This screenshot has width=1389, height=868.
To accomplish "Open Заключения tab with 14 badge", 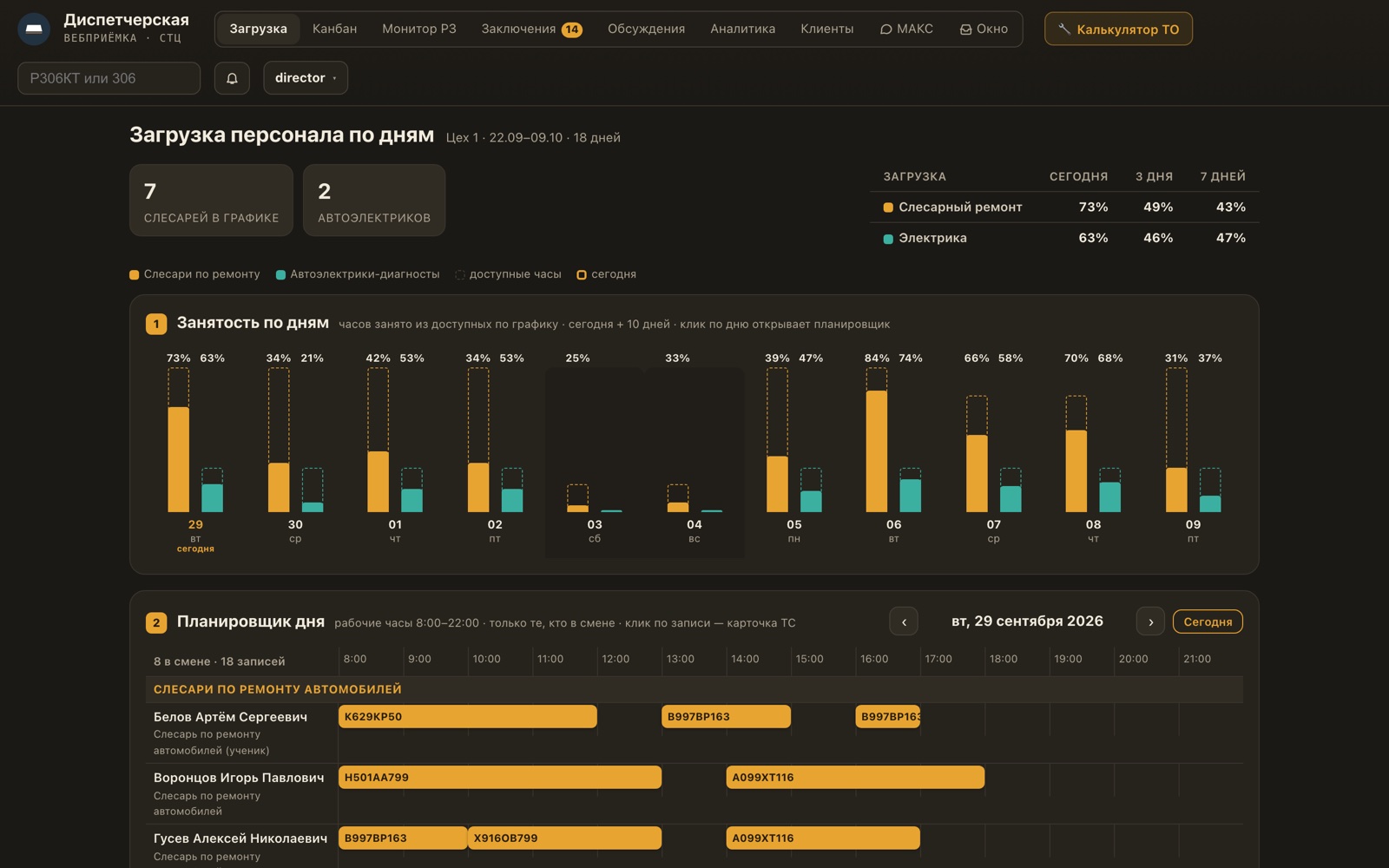I will pyautogui.click(x=531, y=29).
